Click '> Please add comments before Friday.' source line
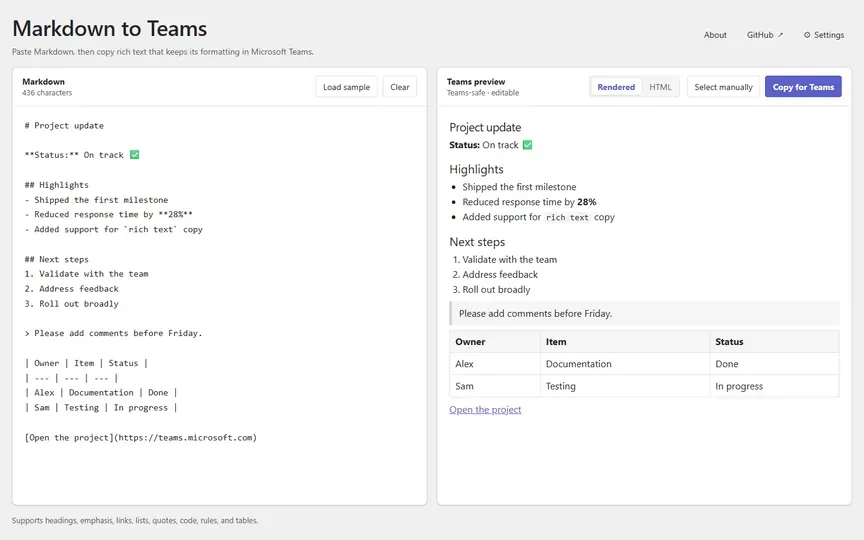The height and width of the screenshot is (540, 864). pos(114,333)
